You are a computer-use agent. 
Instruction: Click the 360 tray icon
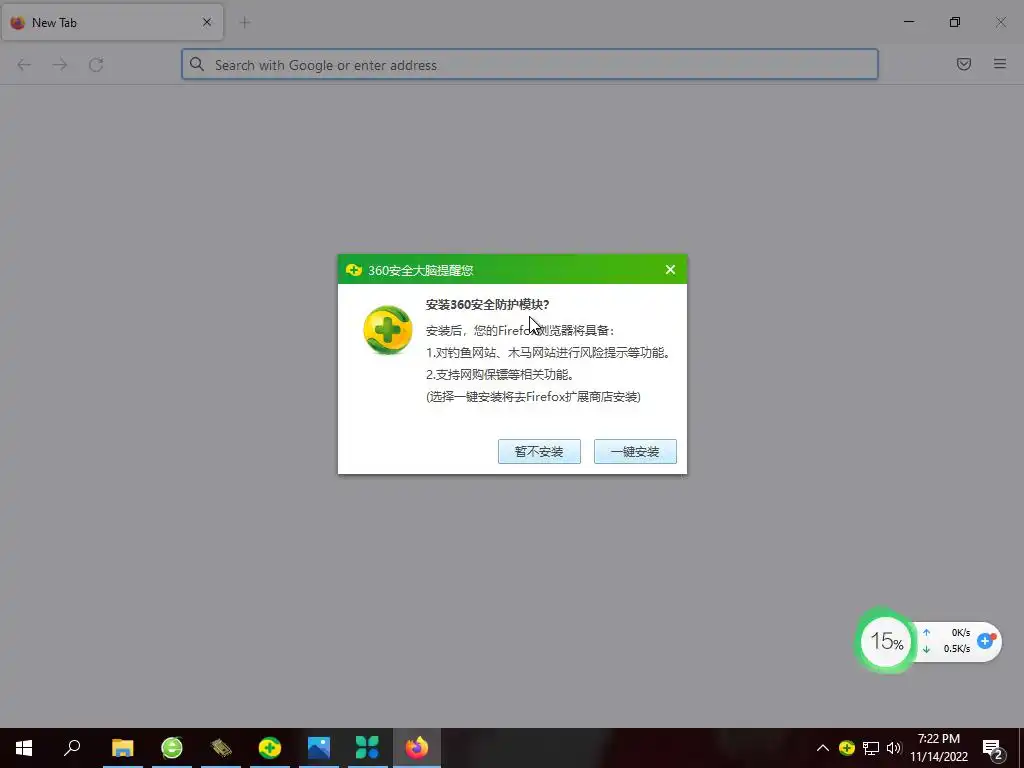coord(847,748)
